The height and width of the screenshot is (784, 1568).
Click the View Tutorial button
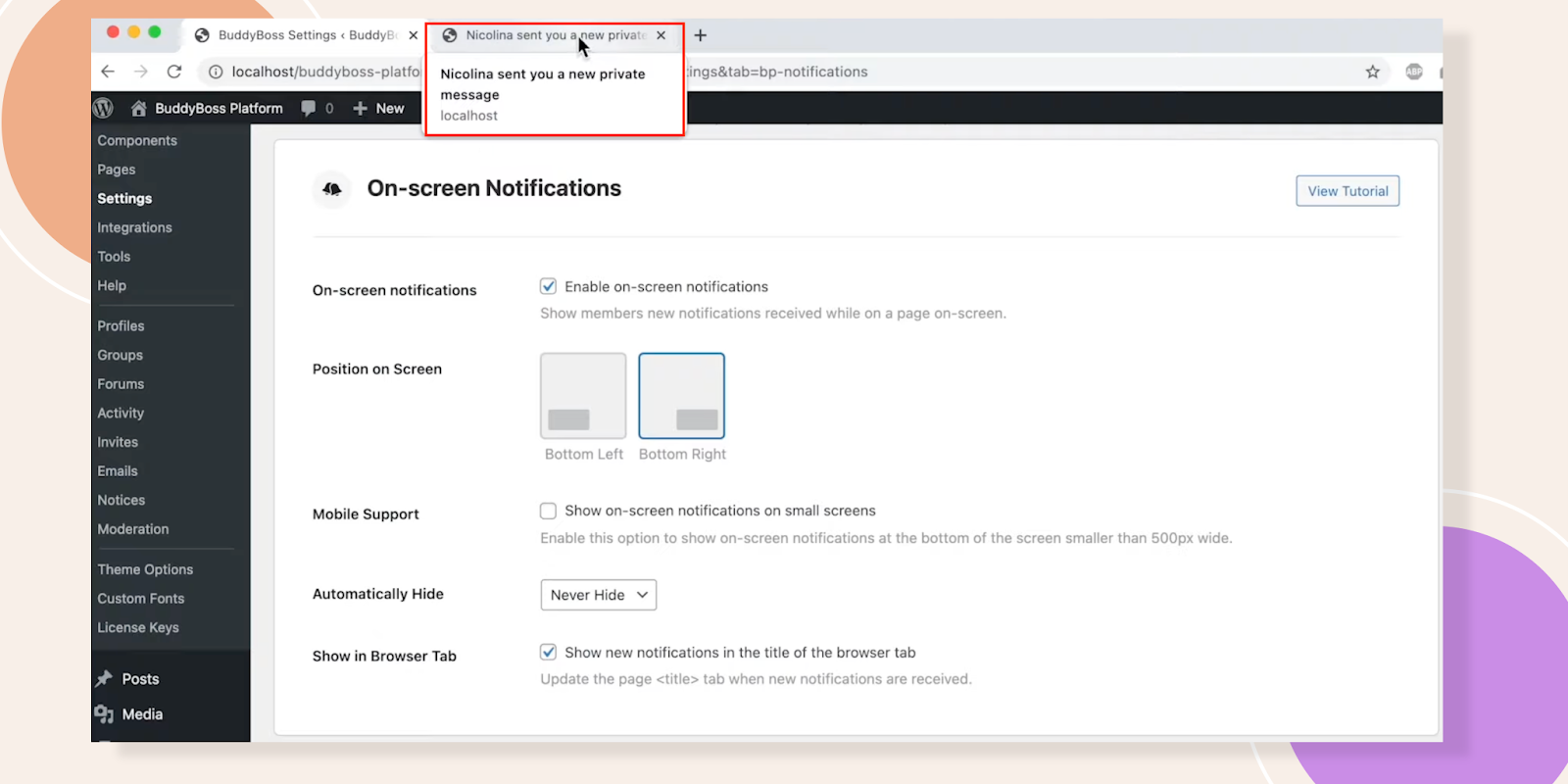[1347, 191]
